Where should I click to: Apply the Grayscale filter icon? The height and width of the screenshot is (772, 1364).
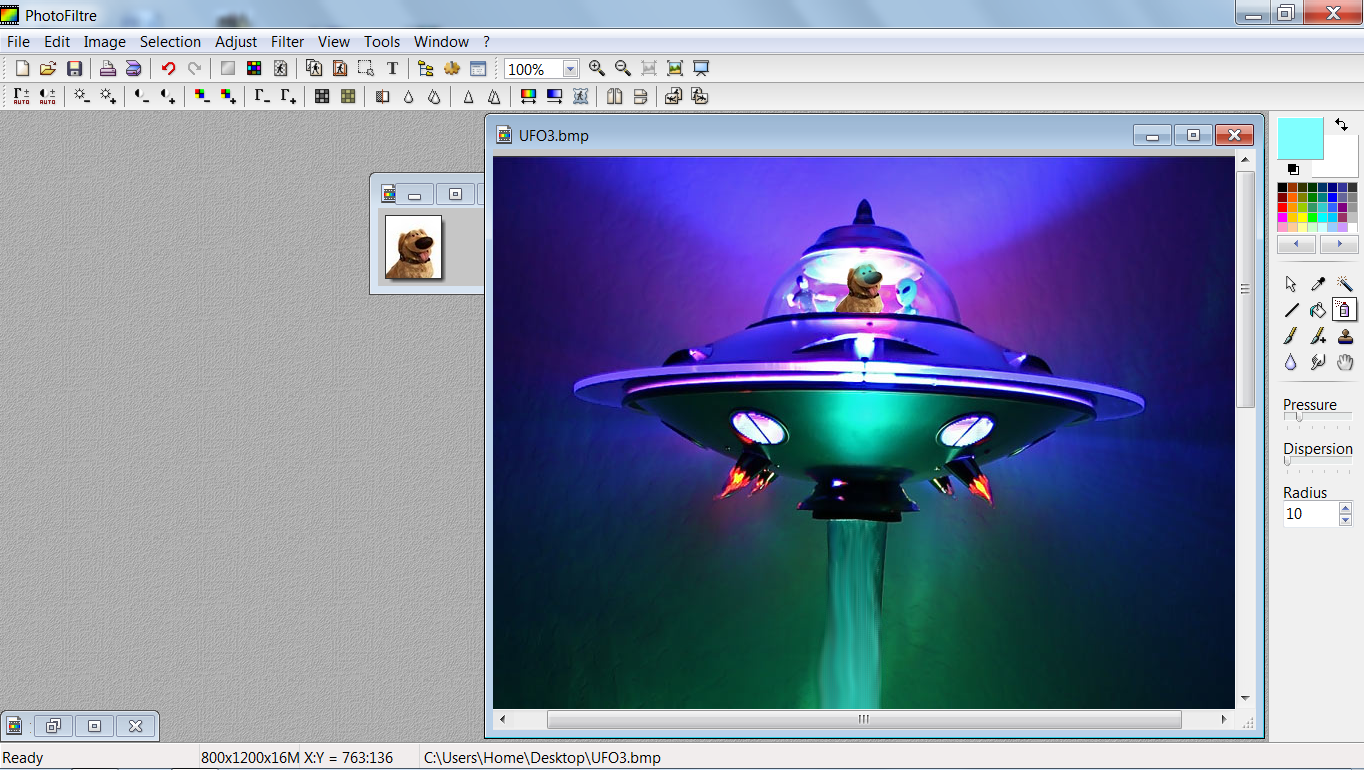tap(322, 96)
